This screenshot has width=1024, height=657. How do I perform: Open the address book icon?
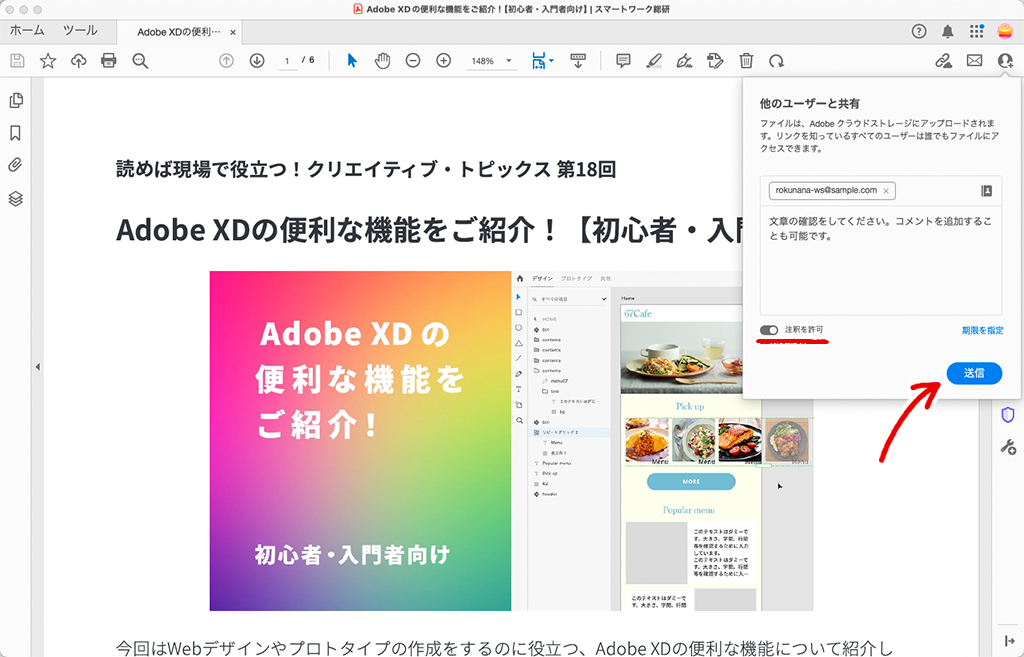pos(987,191)
